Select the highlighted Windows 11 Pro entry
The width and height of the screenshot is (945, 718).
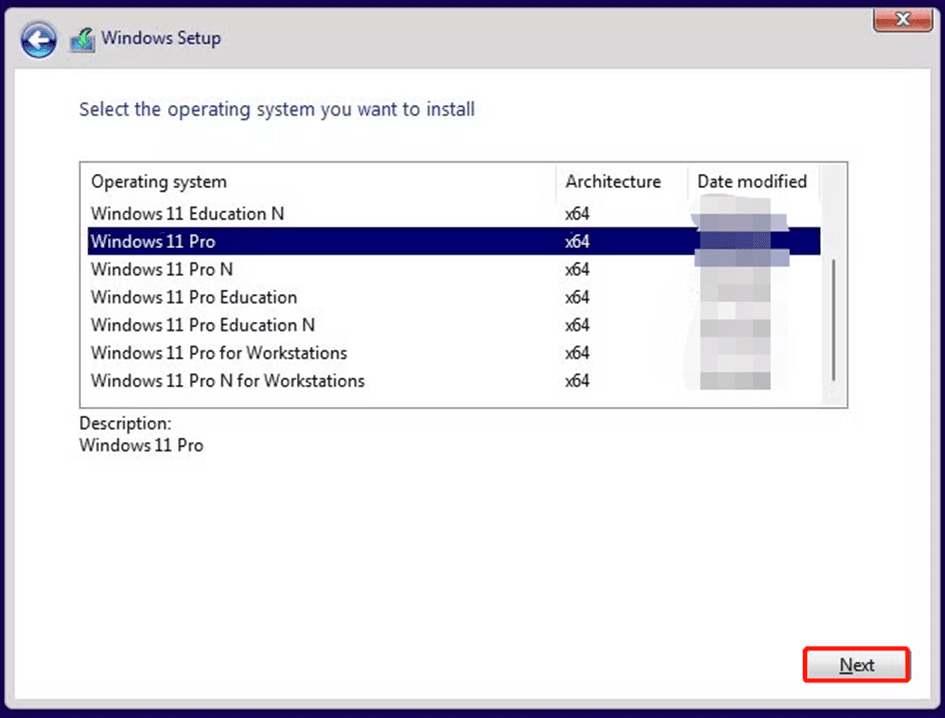coord(153,242)
